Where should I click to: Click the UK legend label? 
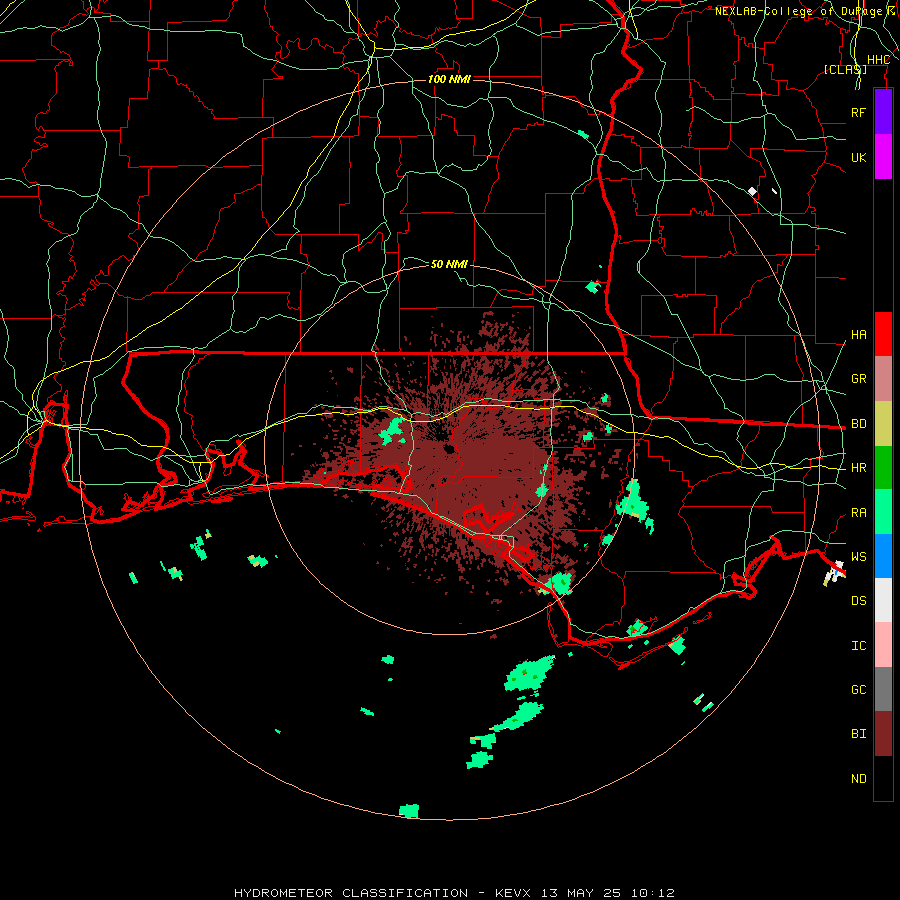[x=858, y=157]
